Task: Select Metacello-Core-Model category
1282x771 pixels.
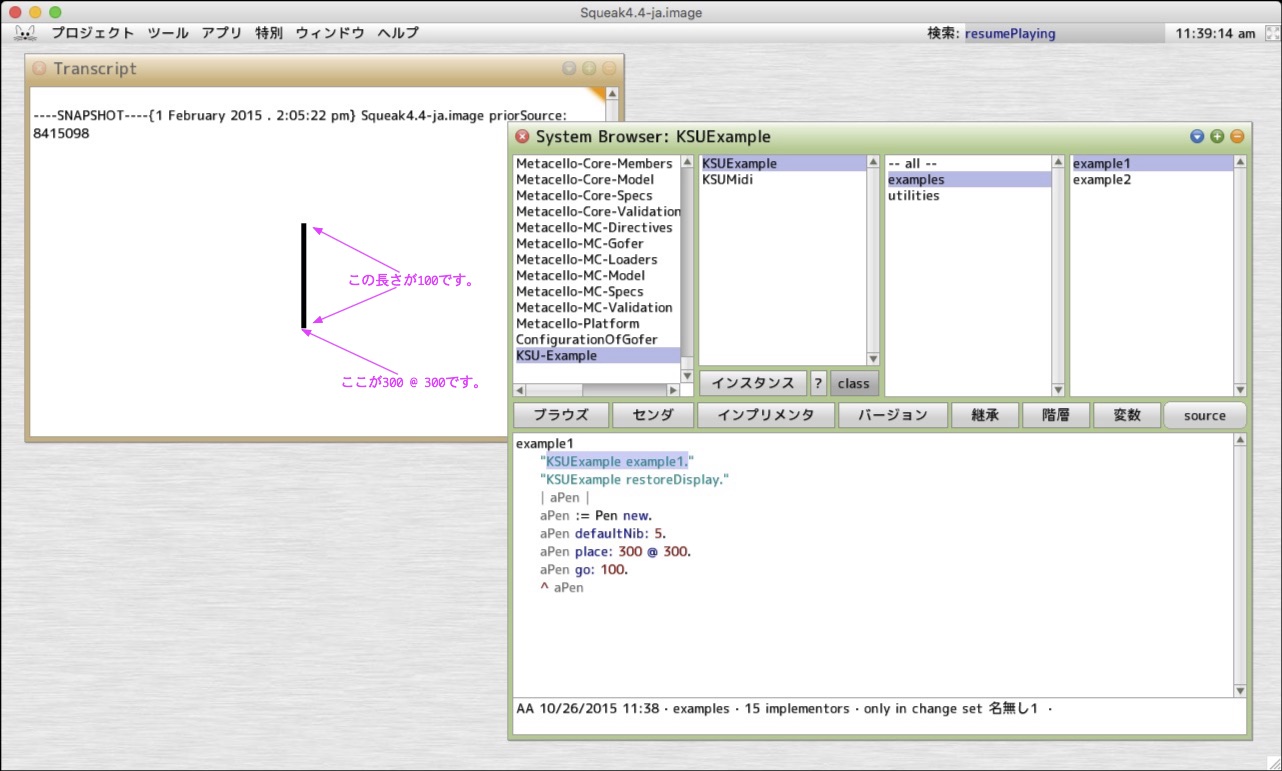Action: [597, 180]
